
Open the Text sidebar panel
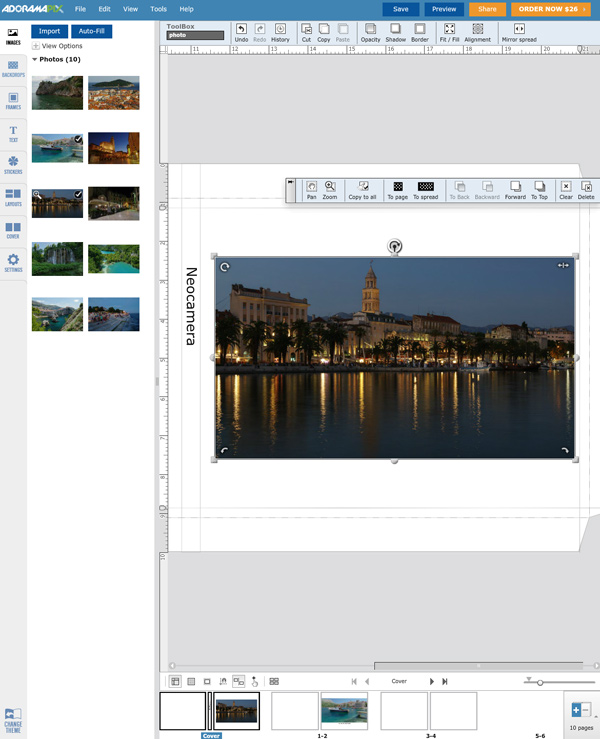13,134
